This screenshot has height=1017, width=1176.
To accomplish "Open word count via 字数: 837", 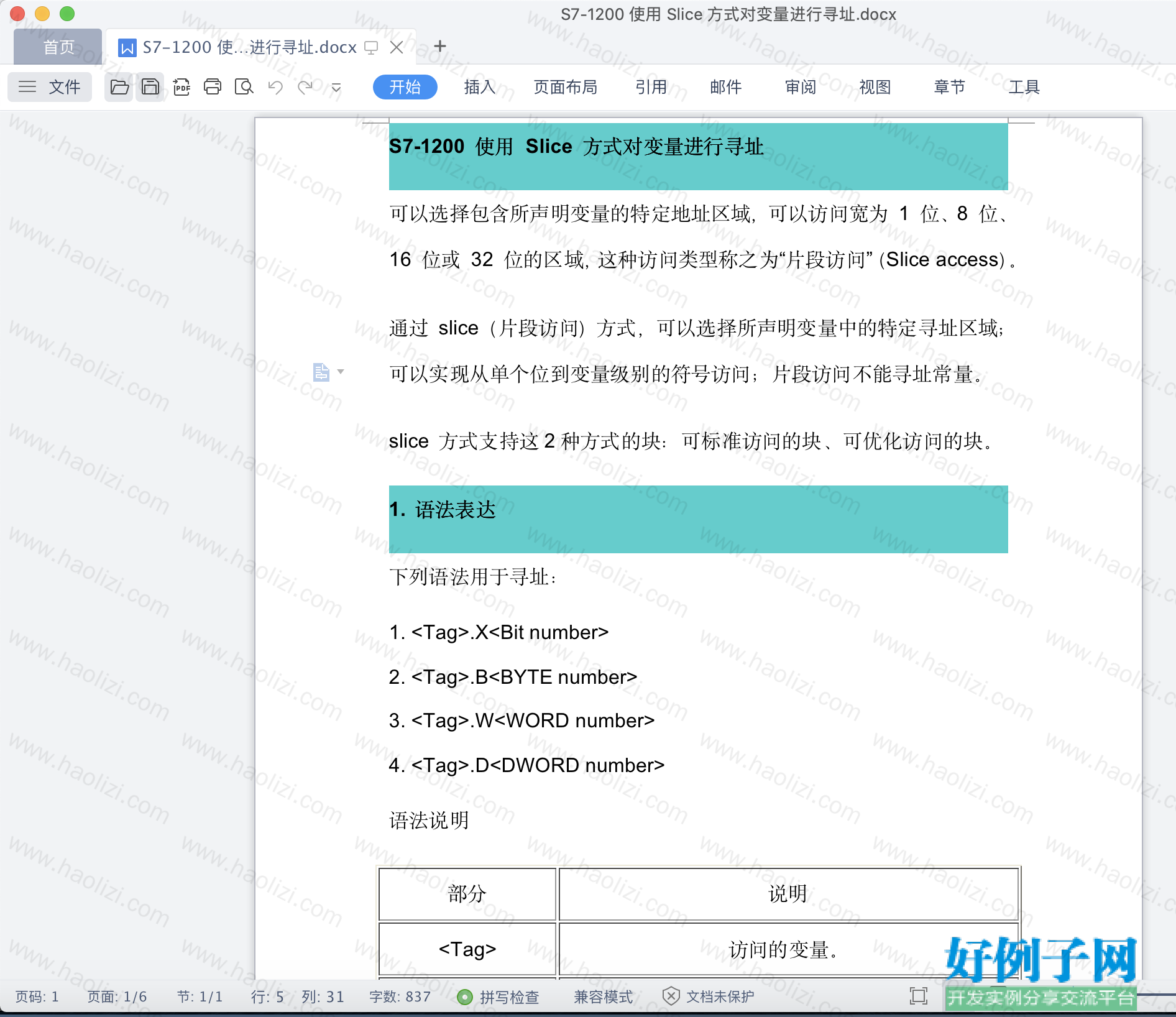I will [400, 997].
